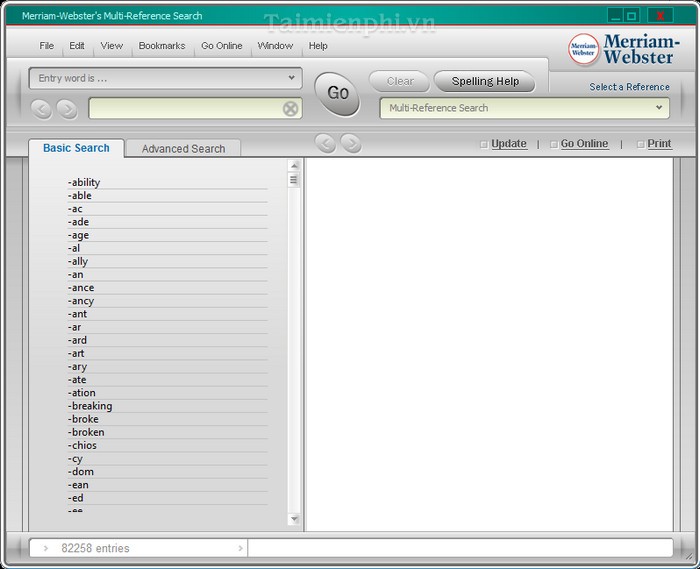Image resolution: width=700 pixels, height=569 pixels.
Task: Select '-art' in the word list
Action: (76, 353)
